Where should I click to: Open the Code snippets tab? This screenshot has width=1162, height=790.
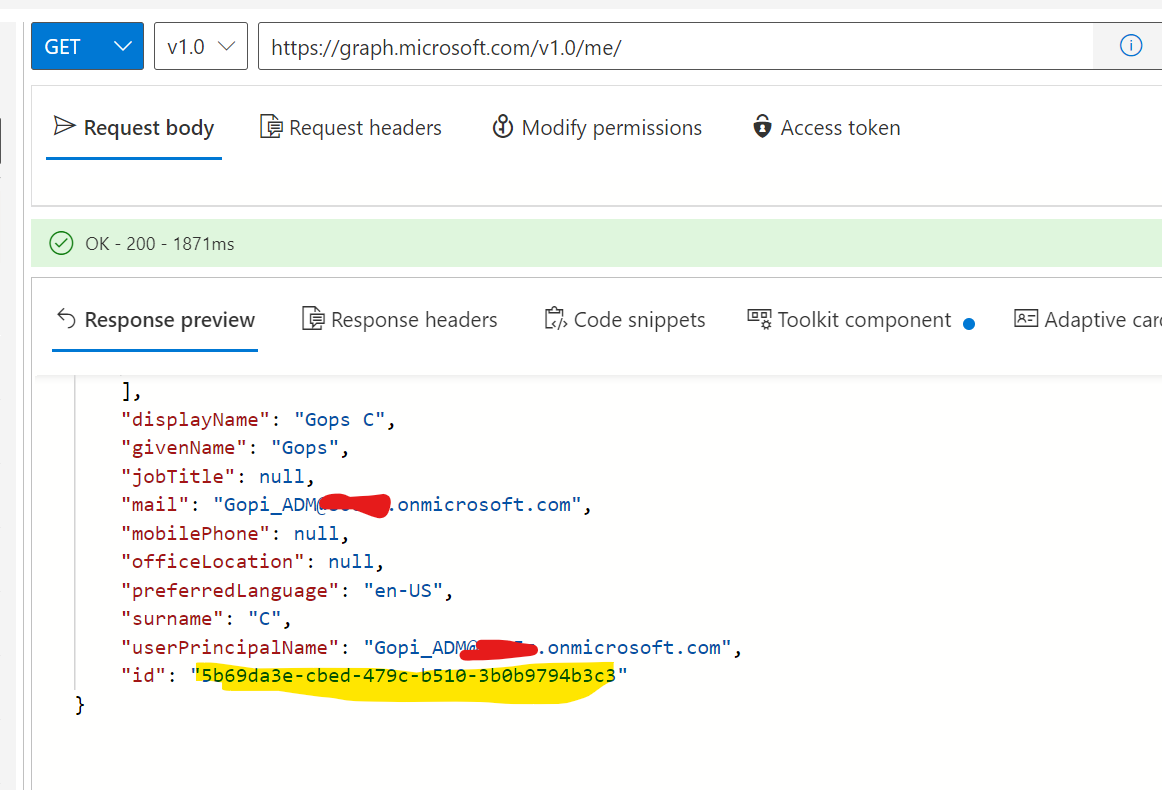coord(625,320)
